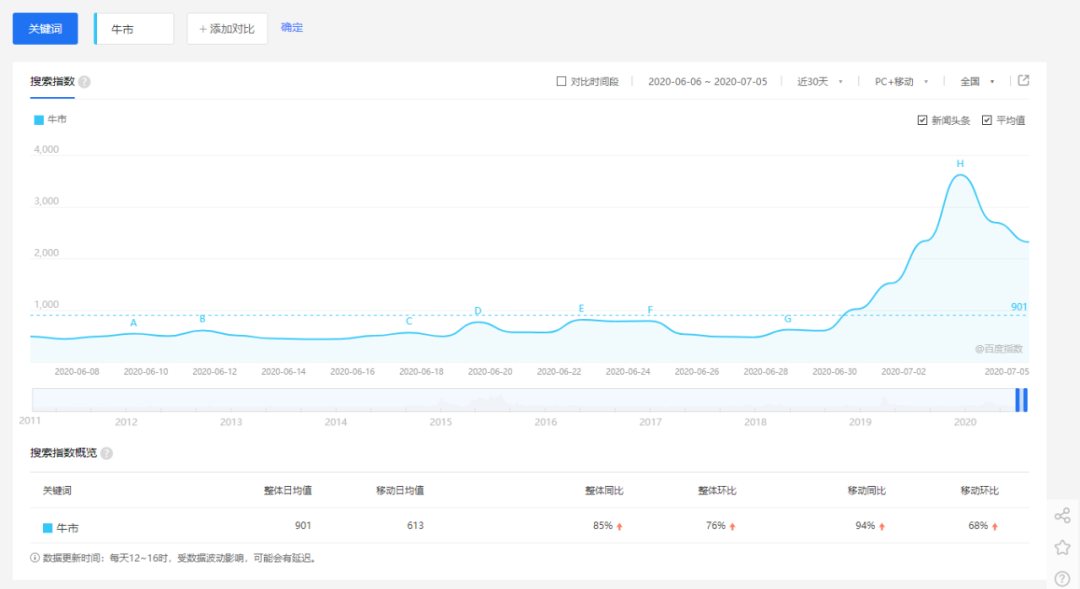
Task: Click the 确定 link
Action: point(292,28)
